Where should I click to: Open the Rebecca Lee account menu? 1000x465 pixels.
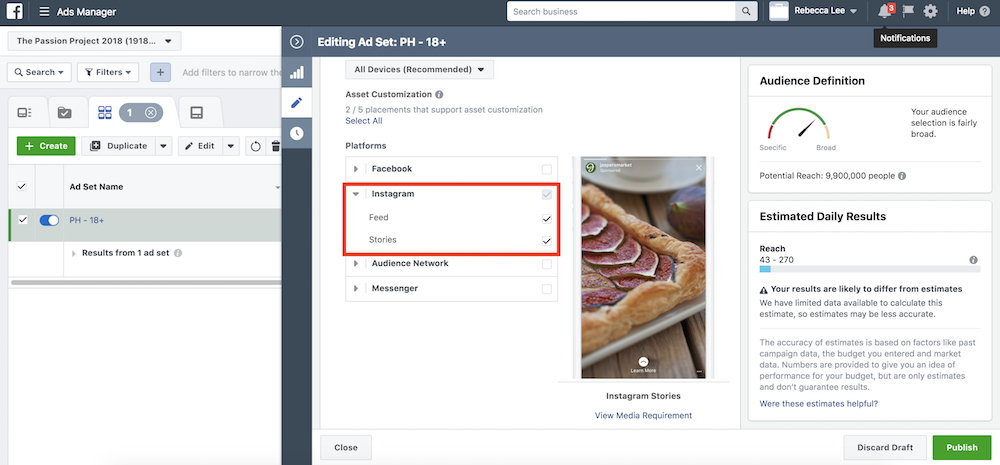tap(825, 11)
